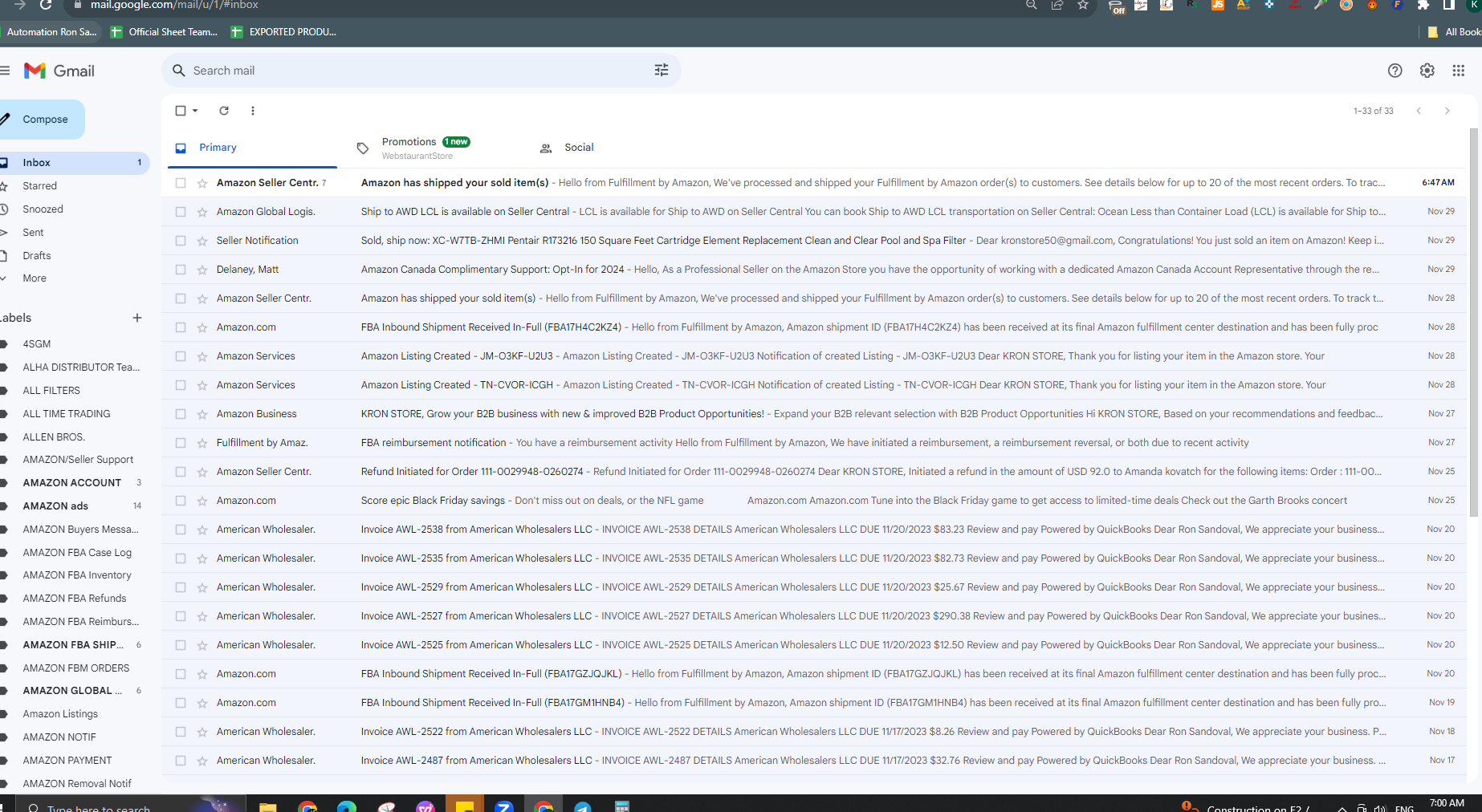Tick checkbox for Invoice AWL-2538 email

coord(181,530)
